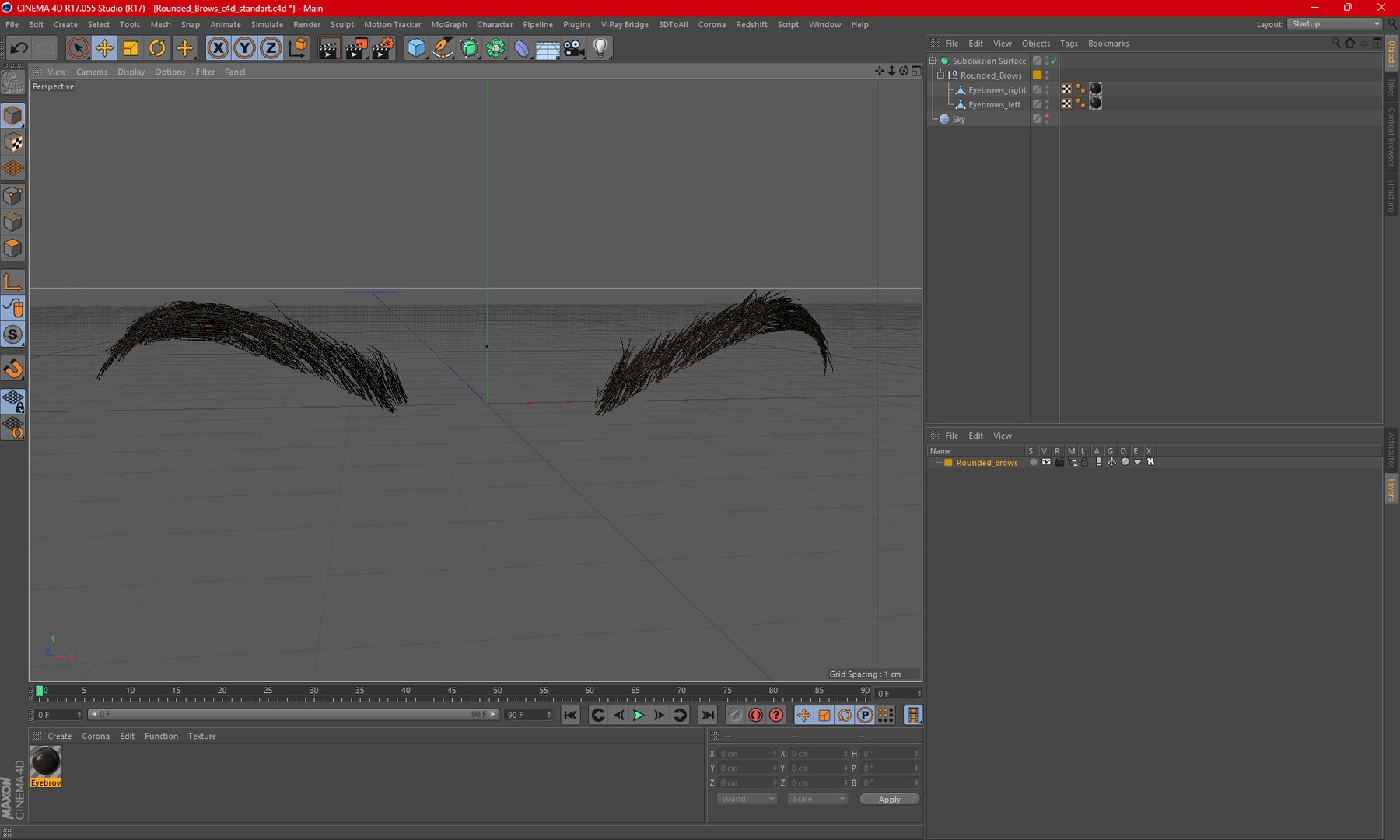
Task: Add a Camera object icon
Action: (574, 48)
